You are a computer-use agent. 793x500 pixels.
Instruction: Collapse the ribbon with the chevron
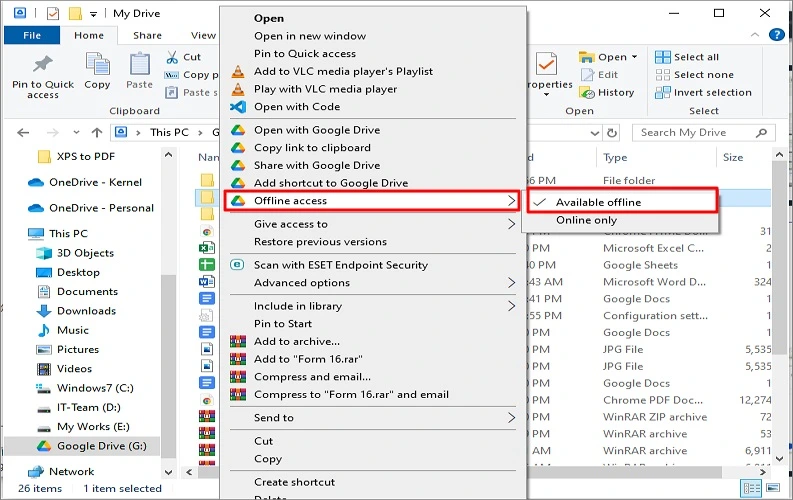pyautogui.click(x=755, y=35)
